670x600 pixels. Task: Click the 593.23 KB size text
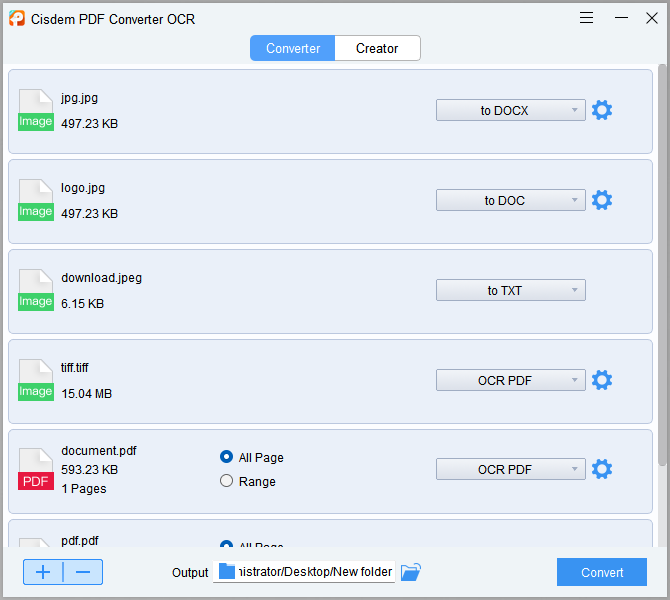tap(89, 470)
